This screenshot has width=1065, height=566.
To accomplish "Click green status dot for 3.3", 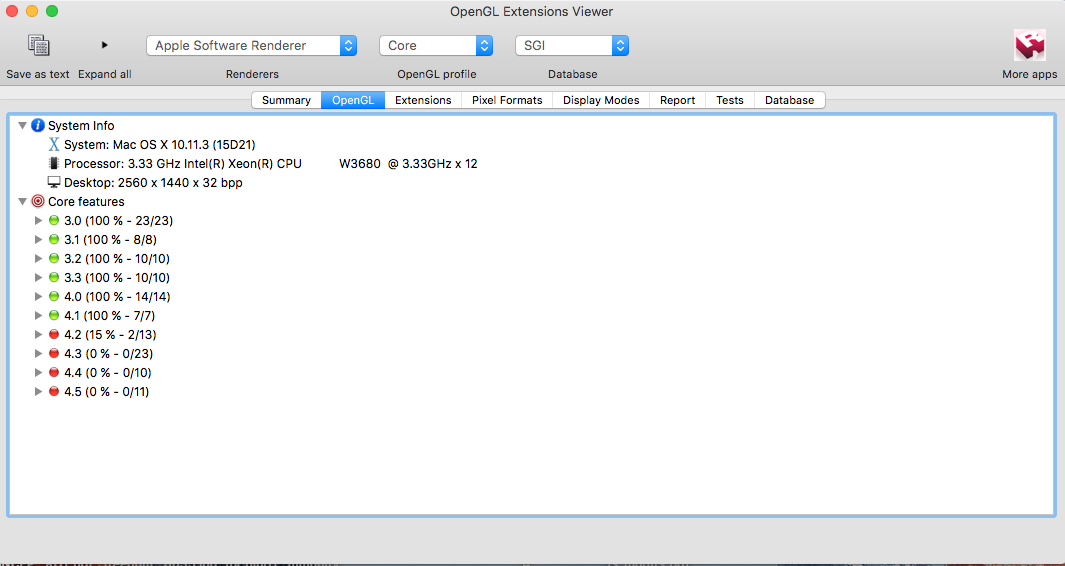I will (x=54, y=278).
